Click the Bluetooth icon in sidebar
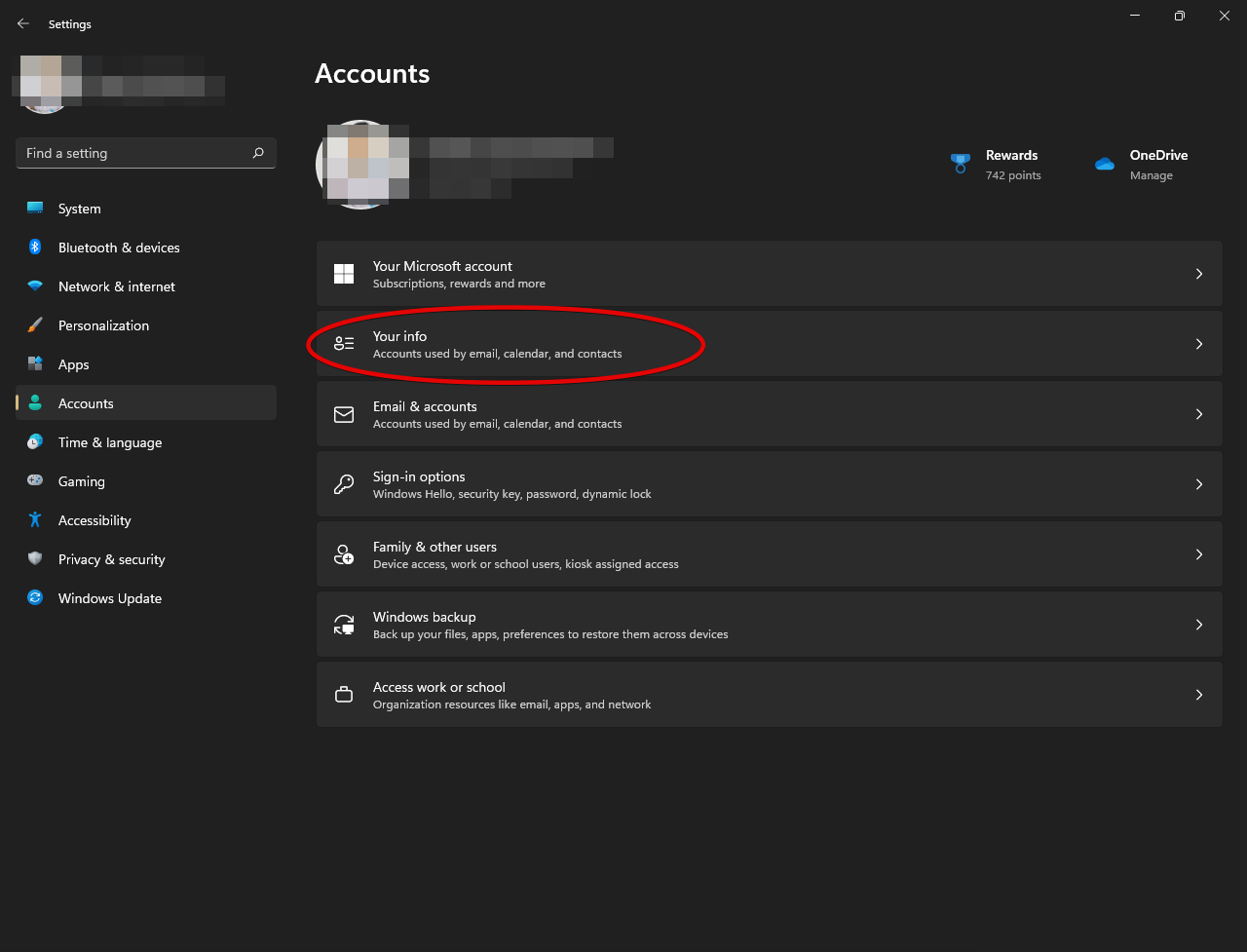1247x952 pixels. pos(35,248)
